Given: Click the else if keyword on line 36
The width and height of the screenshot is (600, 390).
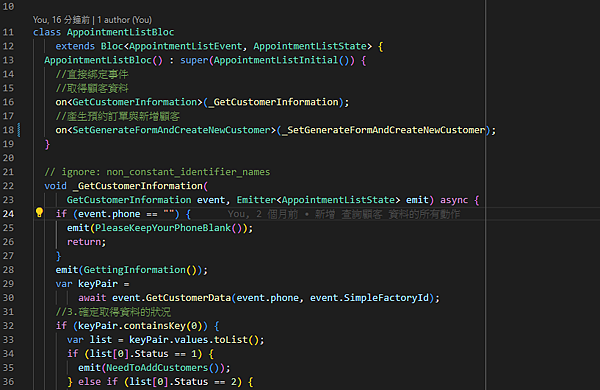Looking at the screenshot, I should [x=98, y=382].
